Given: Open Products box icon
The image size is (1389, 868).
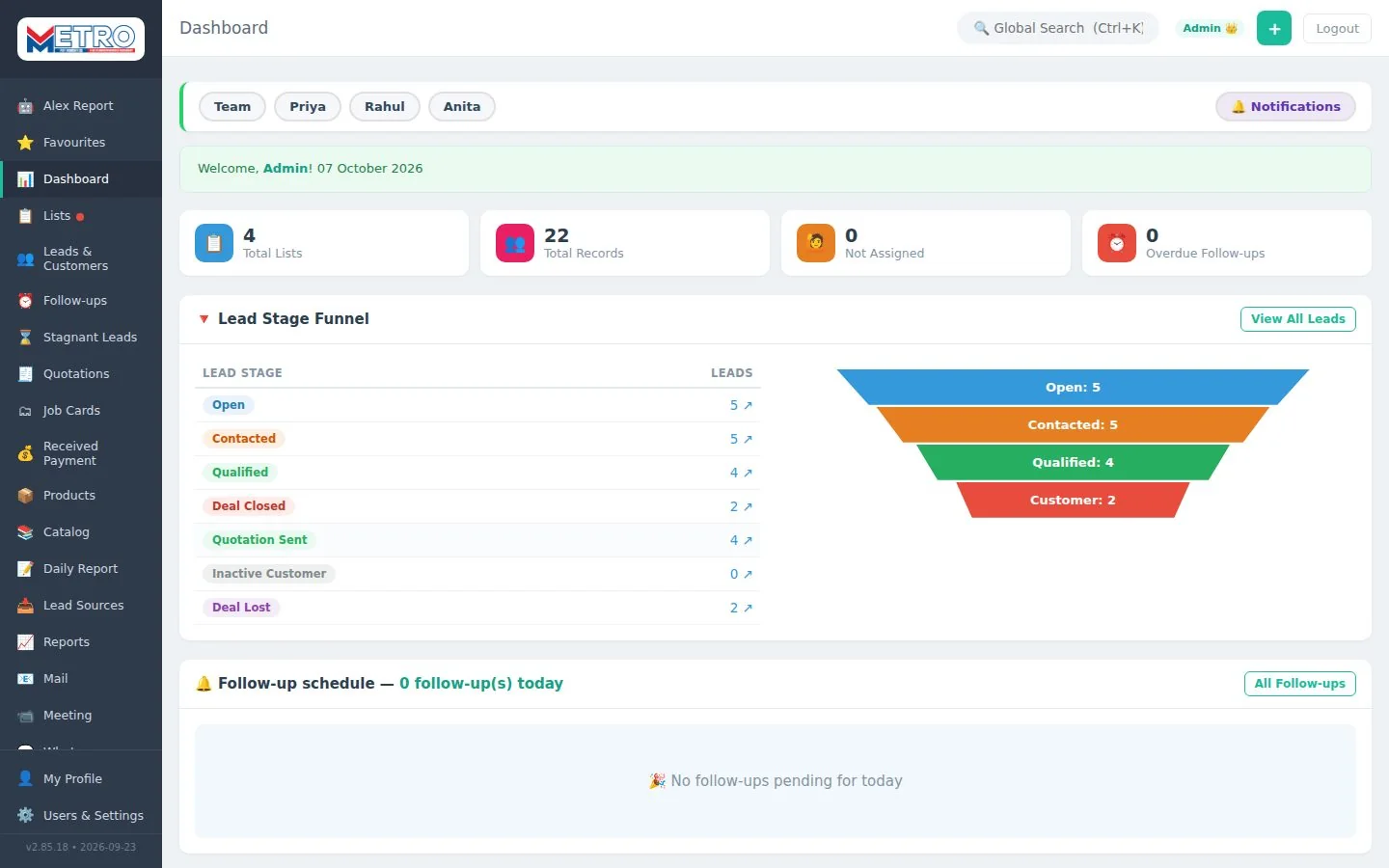Looking at the screenshot, I should (25, 496).
